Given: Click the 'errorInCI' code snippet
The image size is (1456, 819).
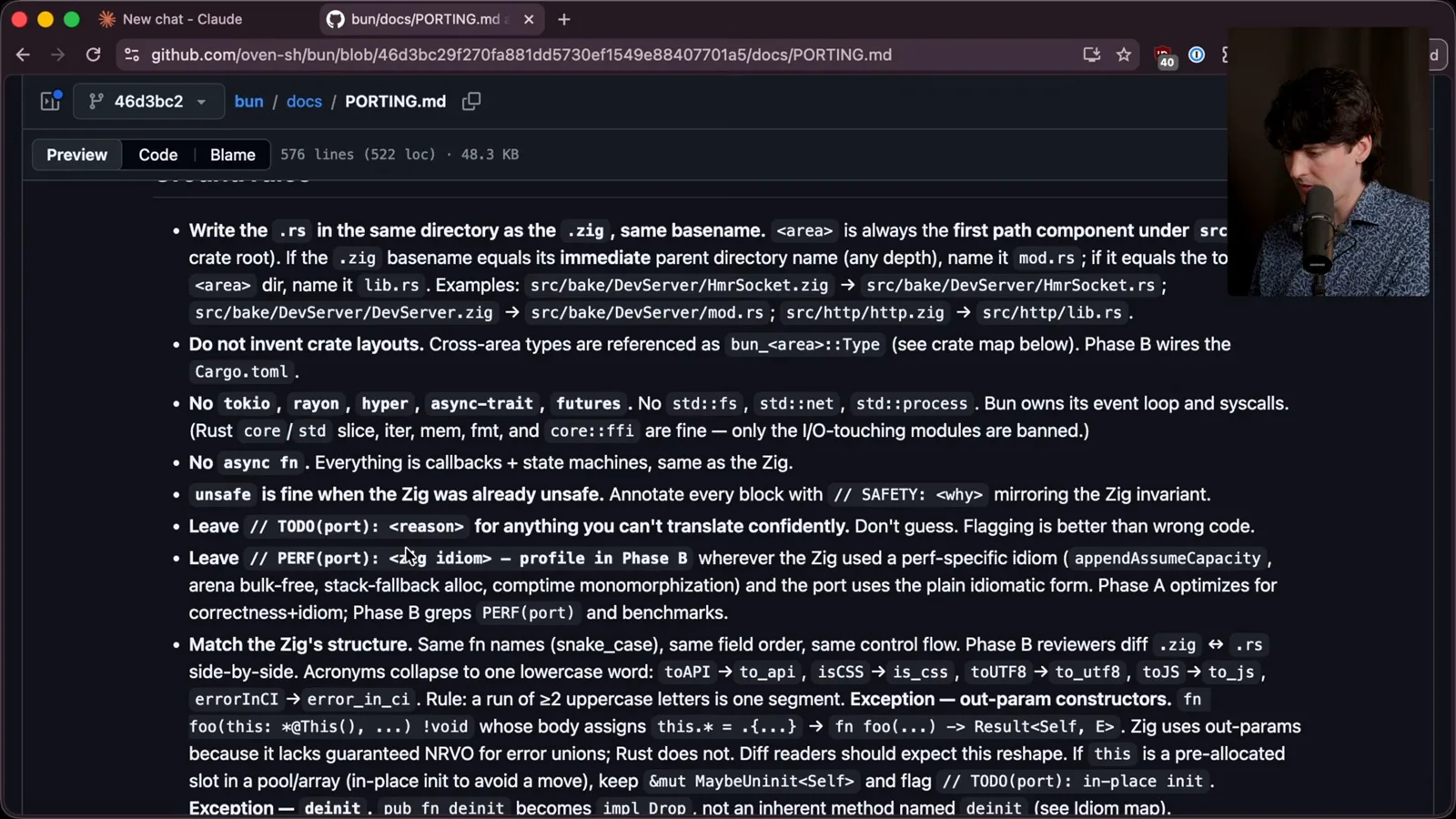Looking at the screenshot, I should 237,699.
